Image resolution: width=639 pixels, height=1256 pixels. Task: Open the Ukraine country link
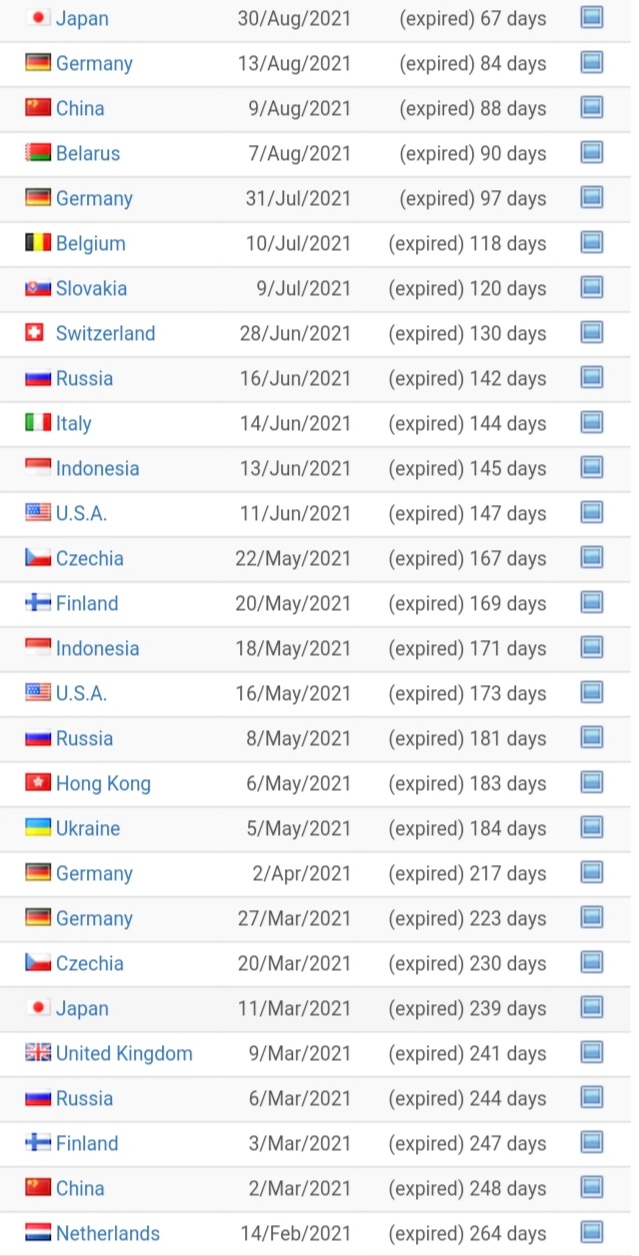pos(88,828)
